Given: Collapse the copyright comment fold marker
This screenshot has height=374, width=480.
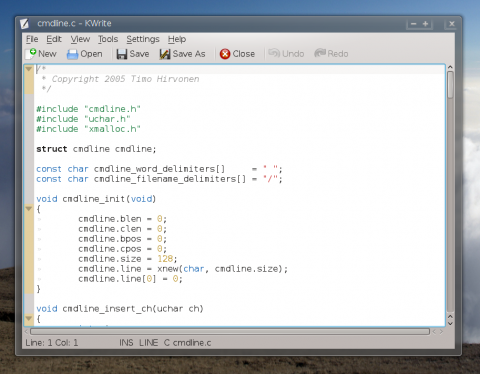Looking at the screenshot, I should 29,69.
